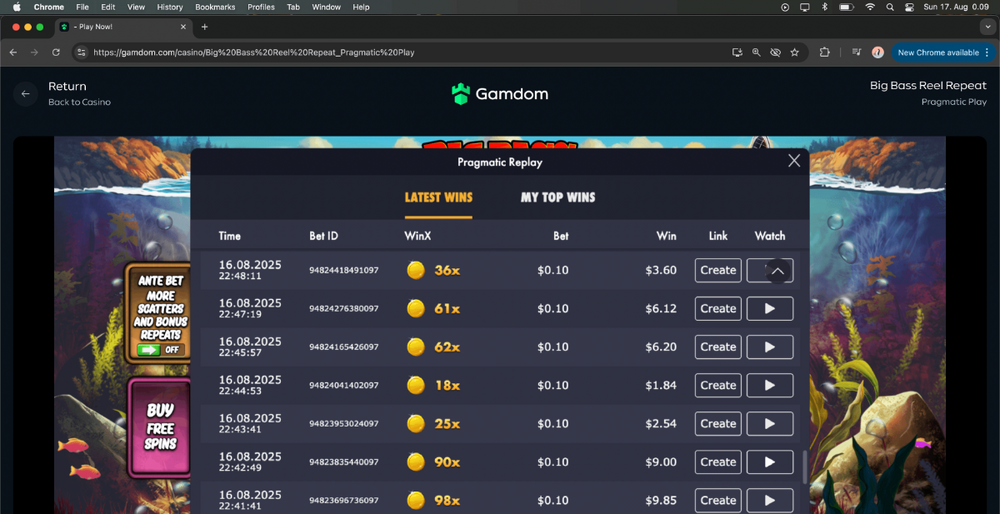Toggle the Ante Bet switch
The height and width of the screenshot is (514, 1000).
(159, 350)
